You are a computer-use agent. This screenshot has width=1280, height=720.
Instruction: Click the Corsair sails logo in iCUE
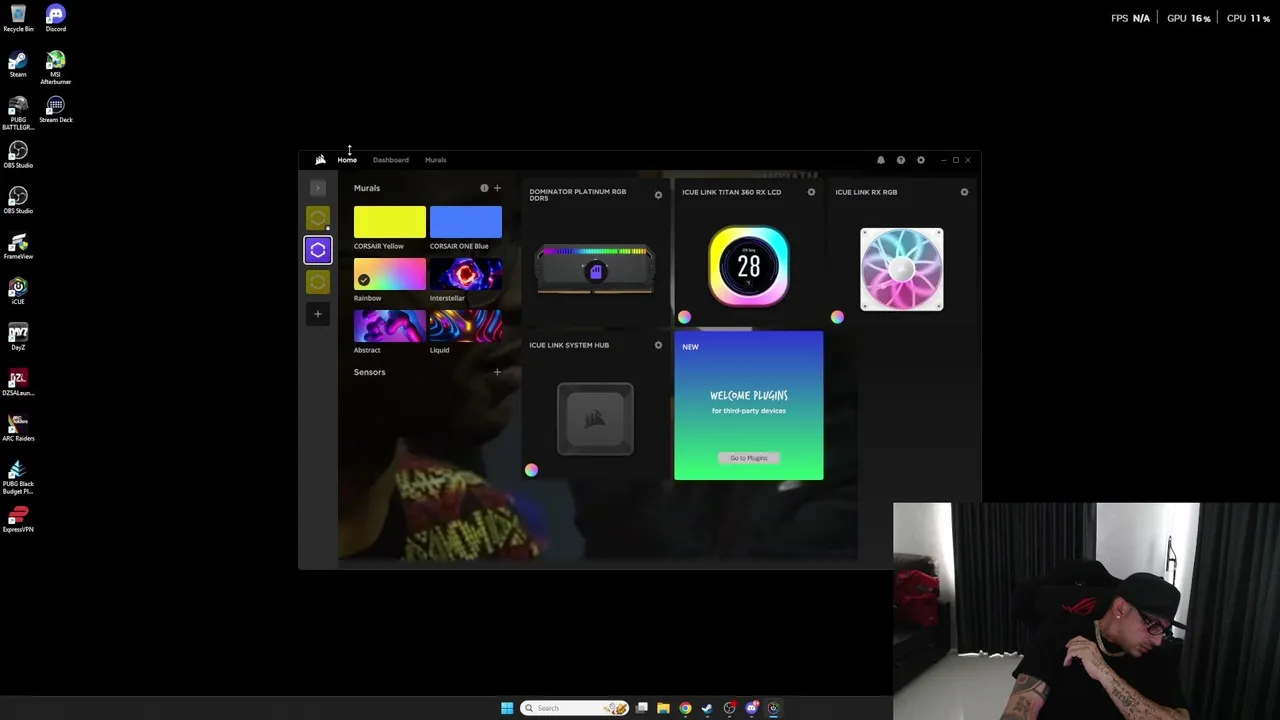[x=320, y=160]
